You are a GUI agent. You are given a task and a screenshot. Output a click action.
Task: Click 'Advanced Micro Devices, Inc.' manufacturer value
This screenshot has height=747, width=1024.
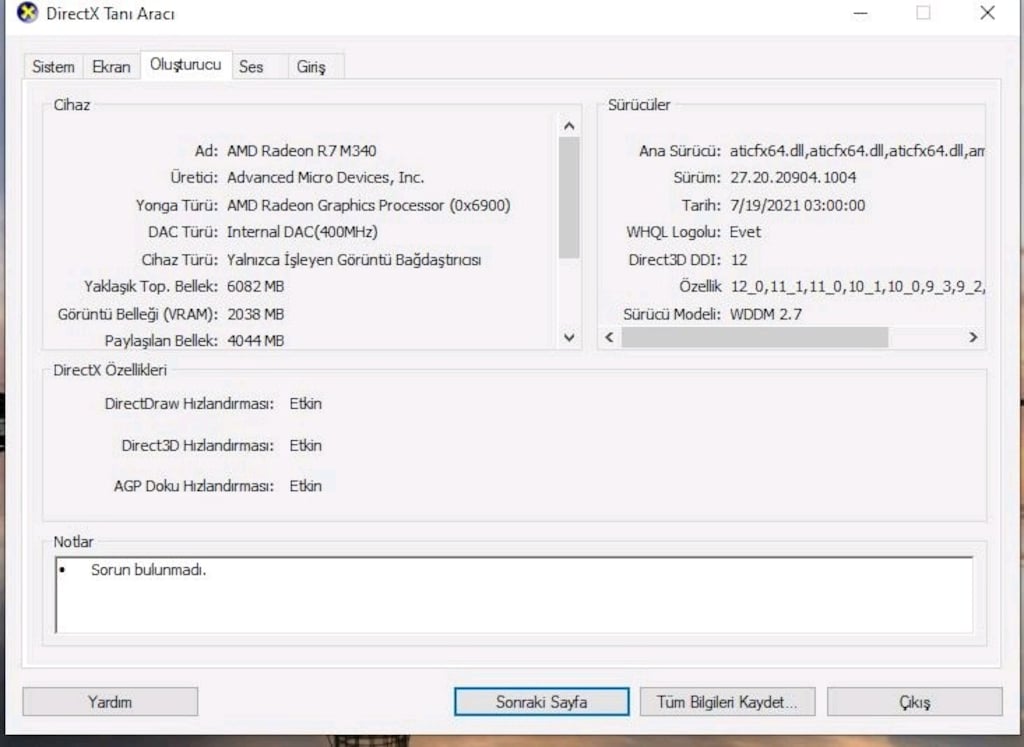coord(326,178)
